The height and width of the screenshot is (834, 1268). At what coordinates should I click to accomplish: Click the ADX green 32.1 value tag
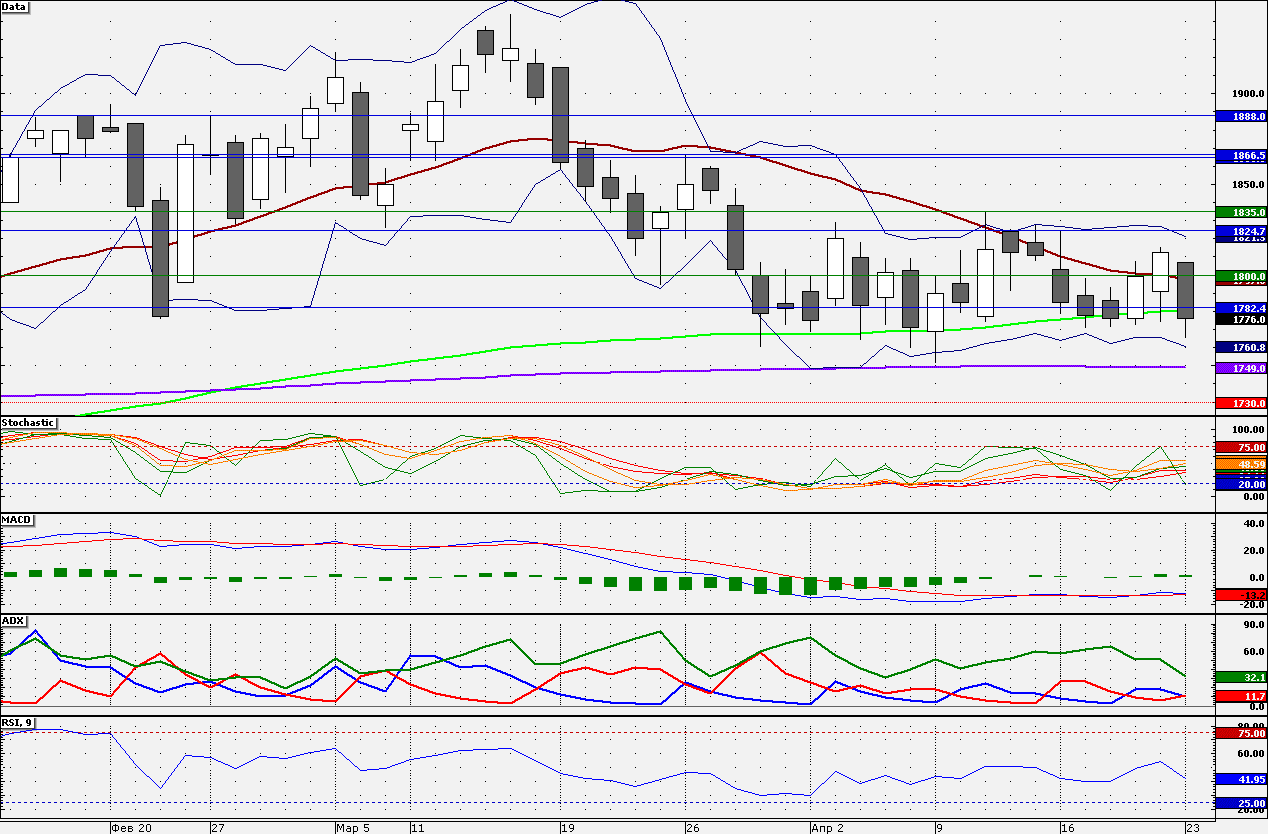pyautogui.click(x=1241, y=677)
